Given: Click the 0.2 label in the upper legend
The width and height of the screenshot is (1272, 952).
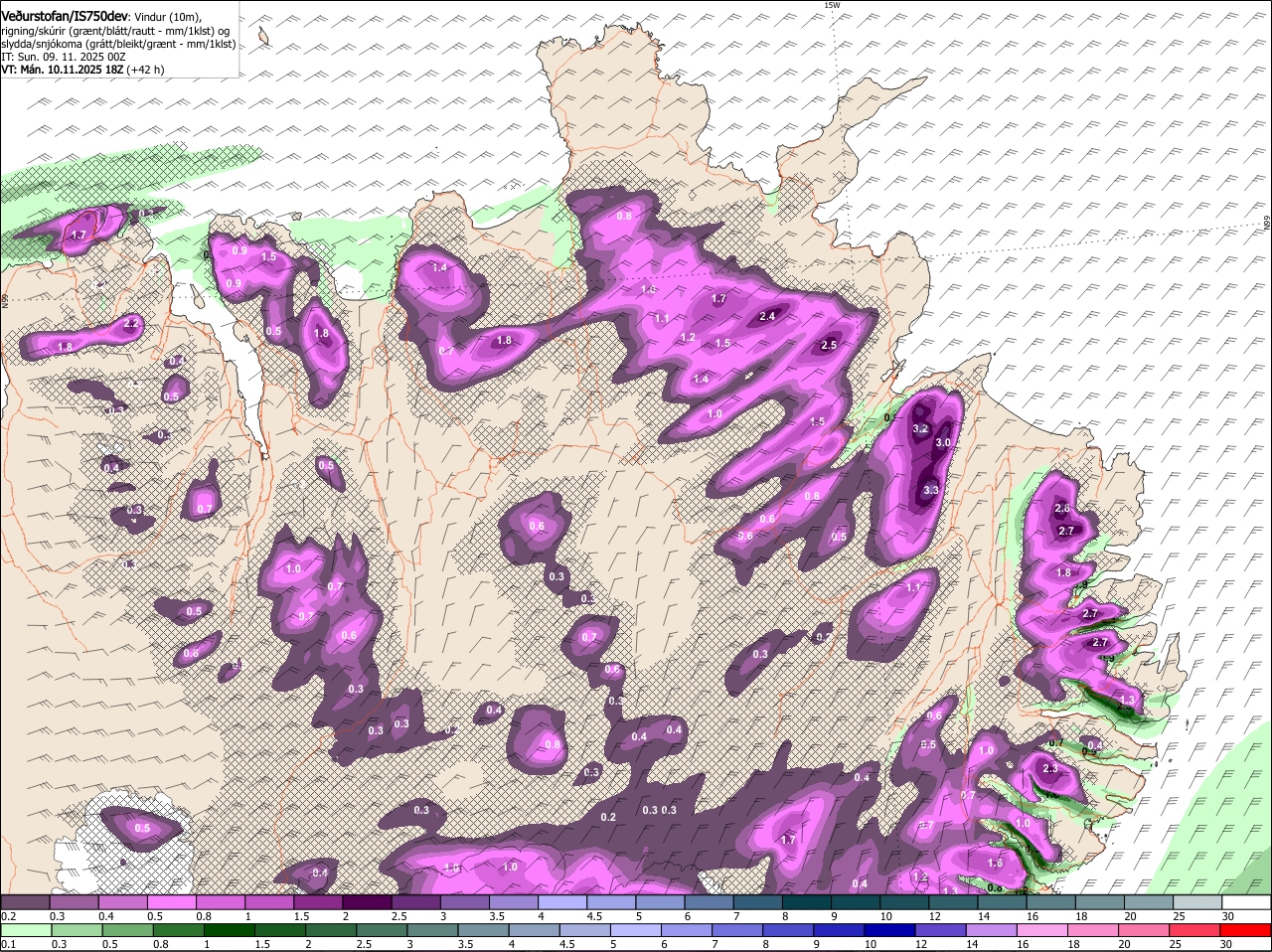Looking at the screenshot, I should (8, 916).
